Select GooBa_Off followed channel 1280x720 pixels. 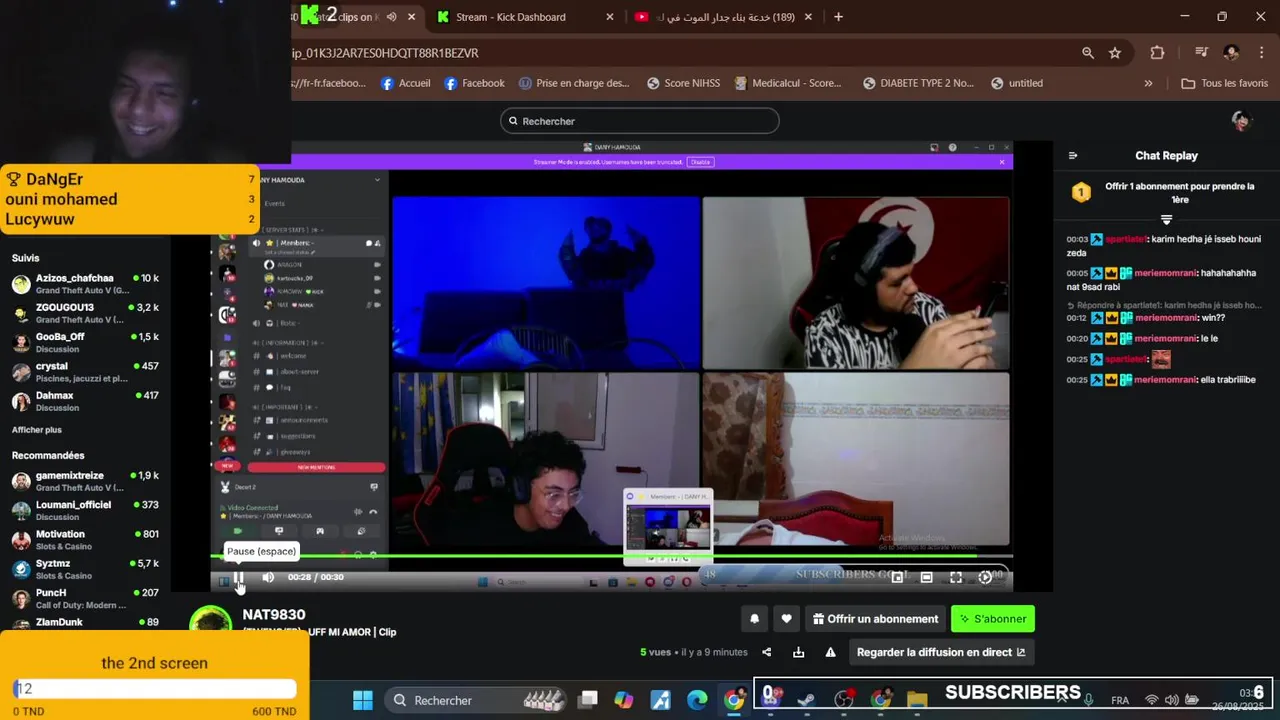point(85,343)
